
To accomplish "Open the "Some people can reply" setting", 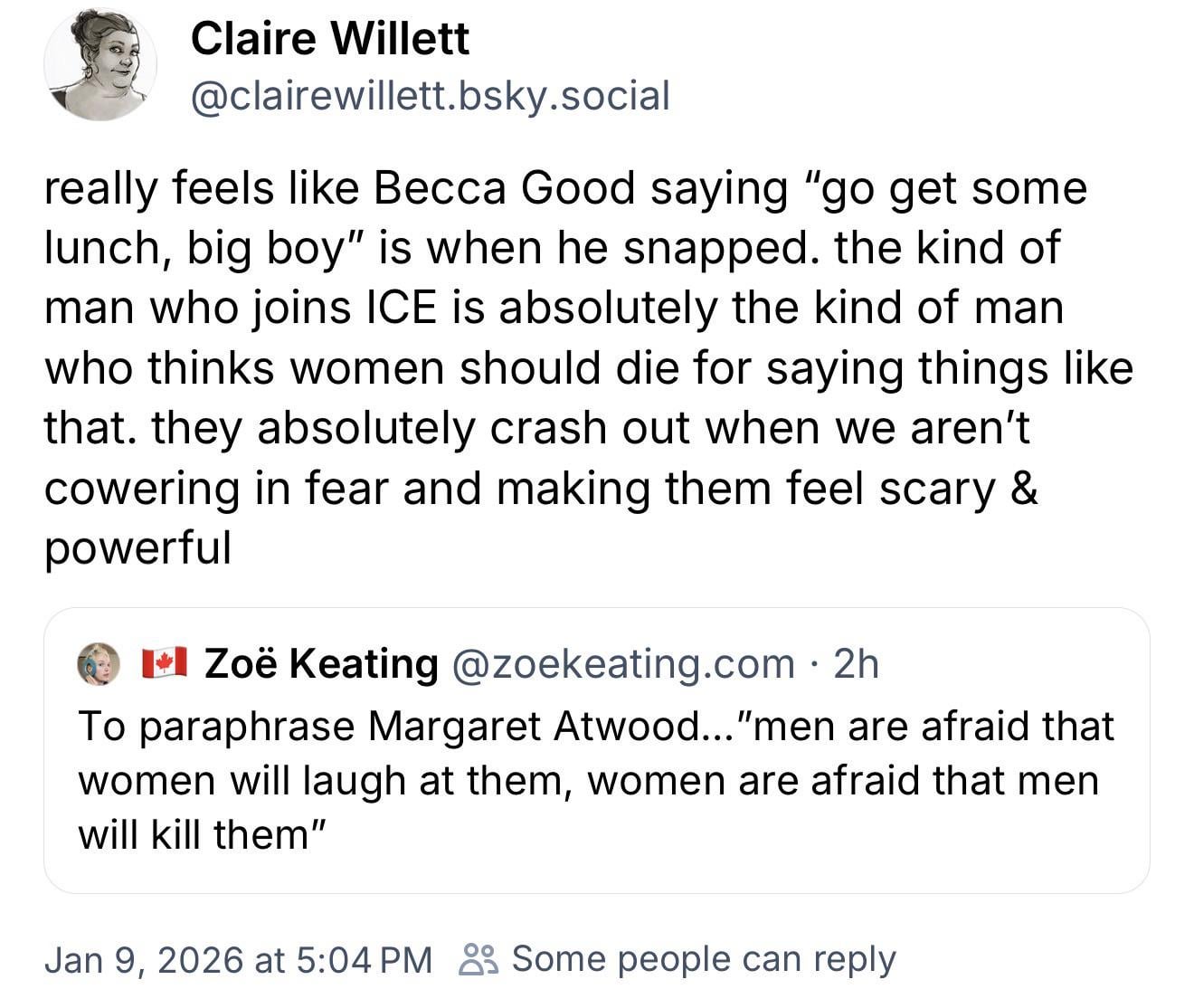I will coord(703,959).
